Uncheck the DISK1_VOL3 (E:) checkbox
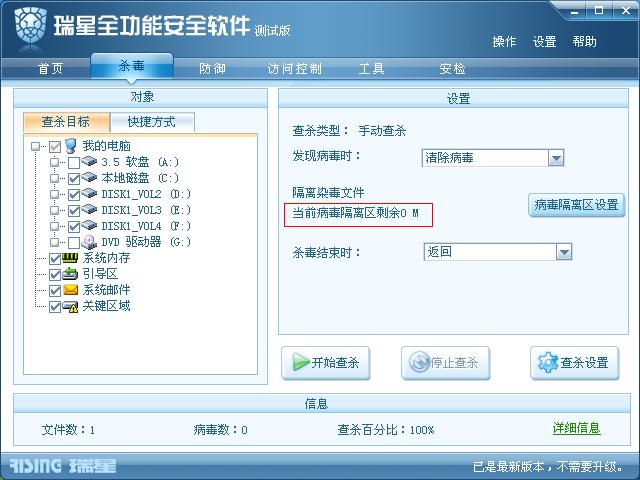Viewport: 640px width, 480px height. click(74, 211)
